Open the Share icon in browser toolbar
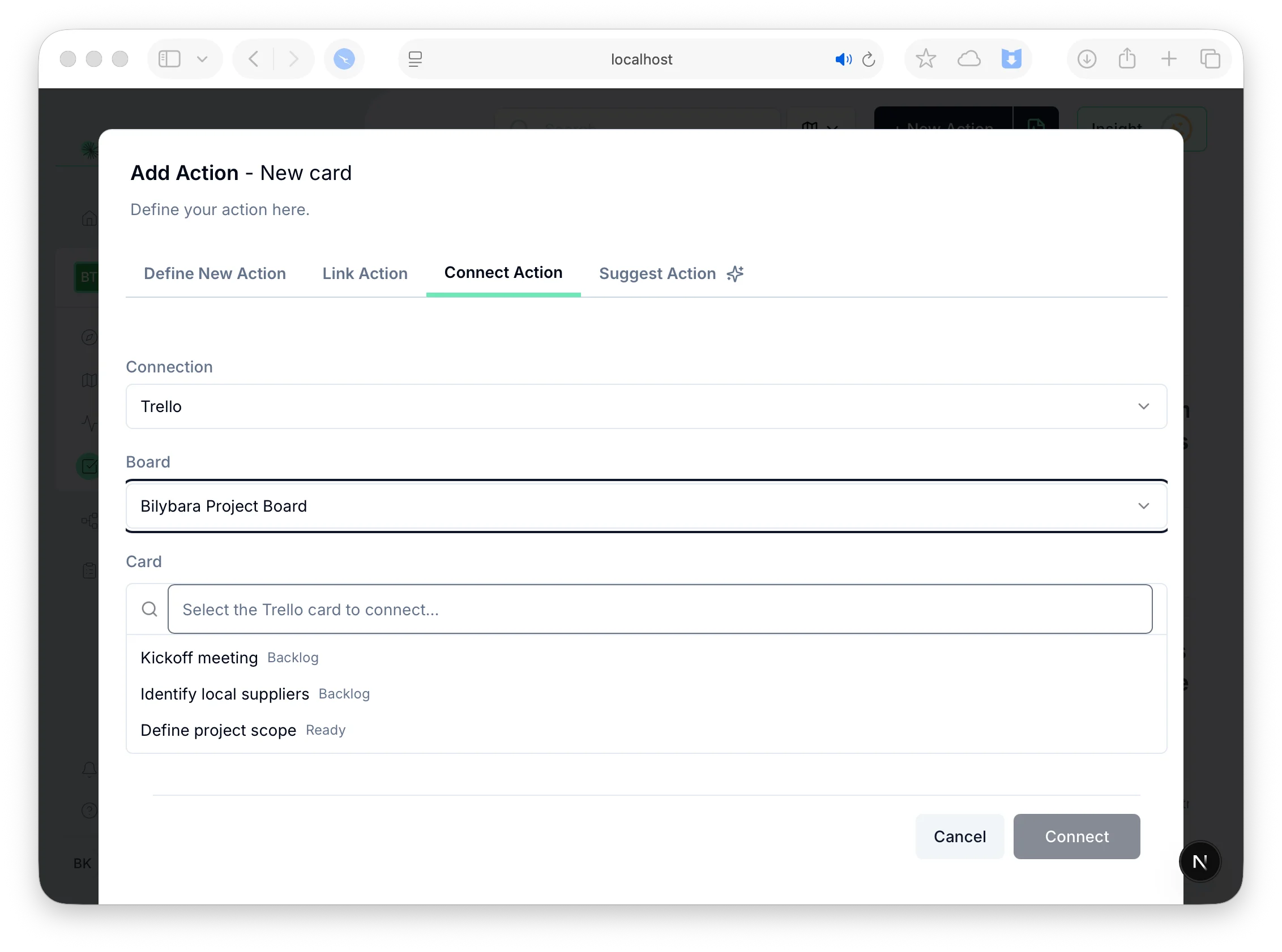The image size is (1282, 952). point(1127,59)
